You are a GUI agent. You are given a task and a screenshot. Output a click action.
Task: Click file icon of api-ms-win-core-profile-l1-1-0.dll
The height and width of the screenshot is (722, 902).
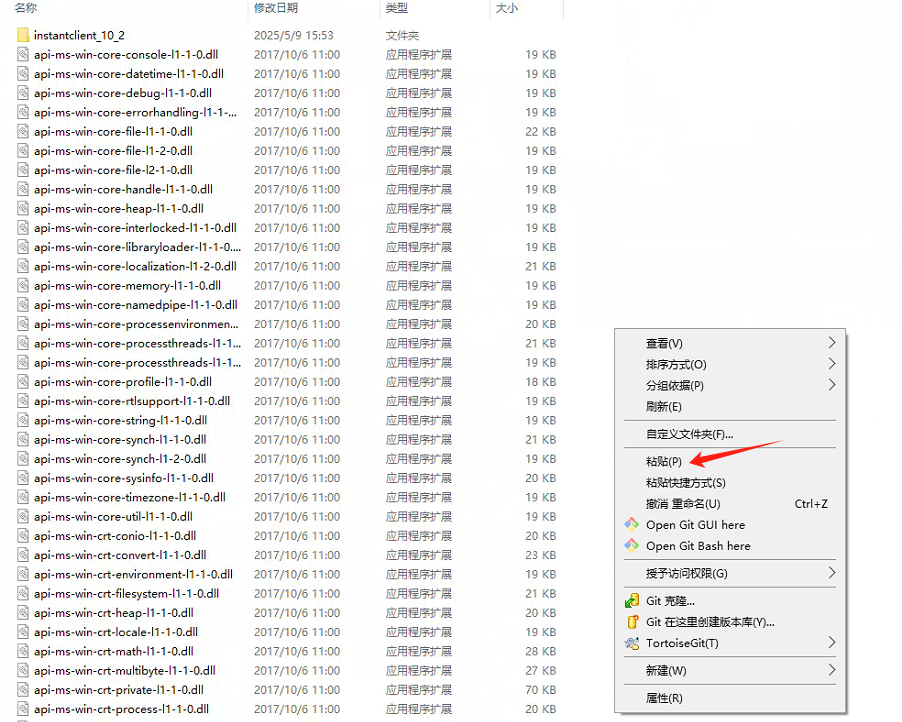tap(23, 382)
